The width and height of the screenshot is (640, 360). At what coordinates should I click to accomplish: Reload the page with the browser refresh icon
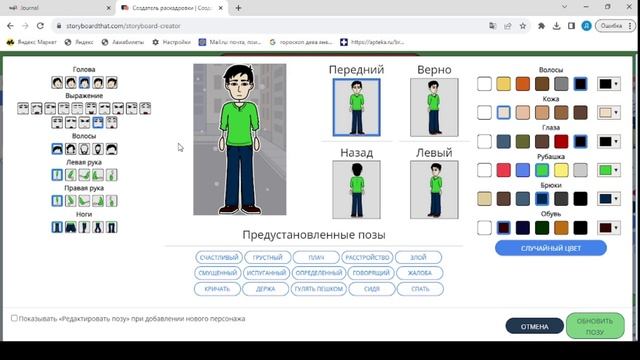40,26
